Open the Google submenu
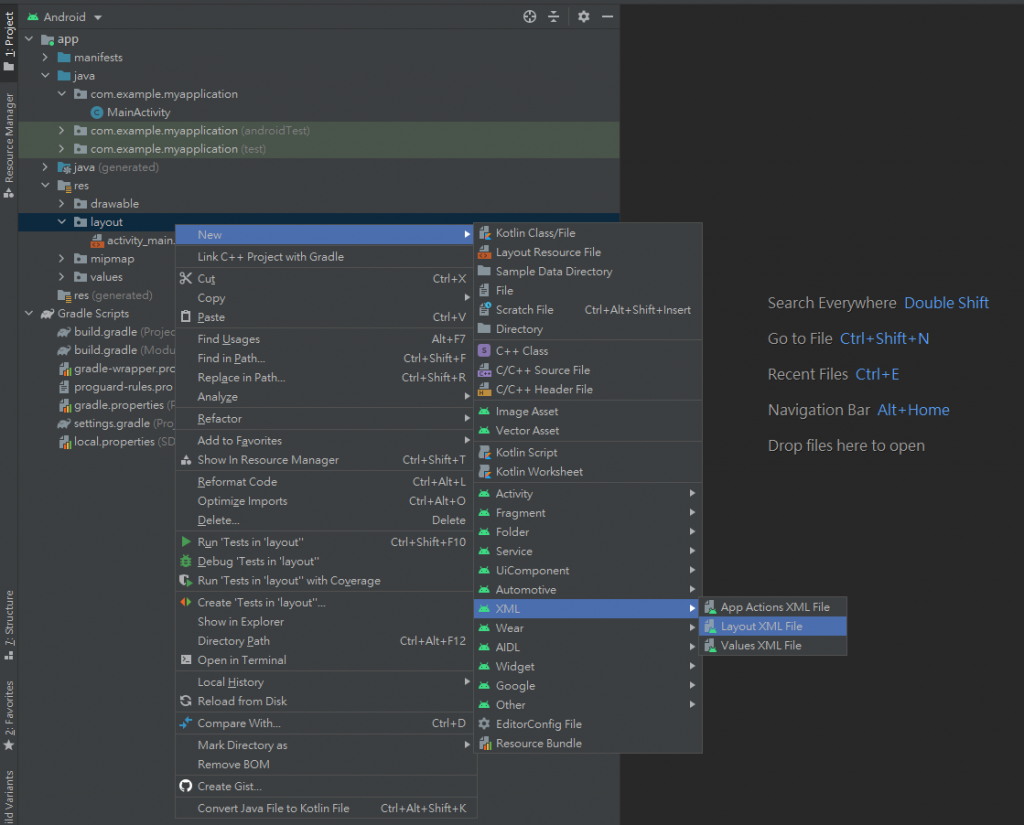1024x825 pixels. [588, 686]
